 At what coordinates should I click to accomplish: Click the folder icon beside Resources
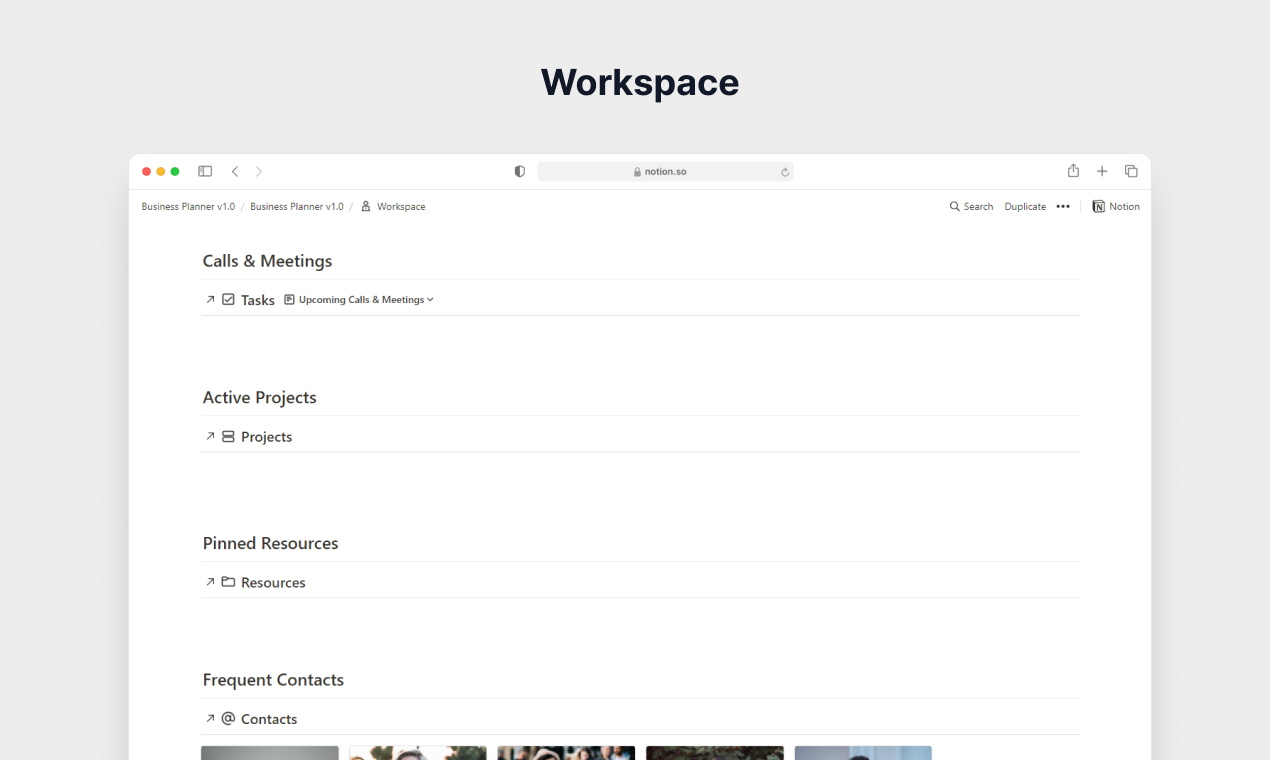coord(228,582)
